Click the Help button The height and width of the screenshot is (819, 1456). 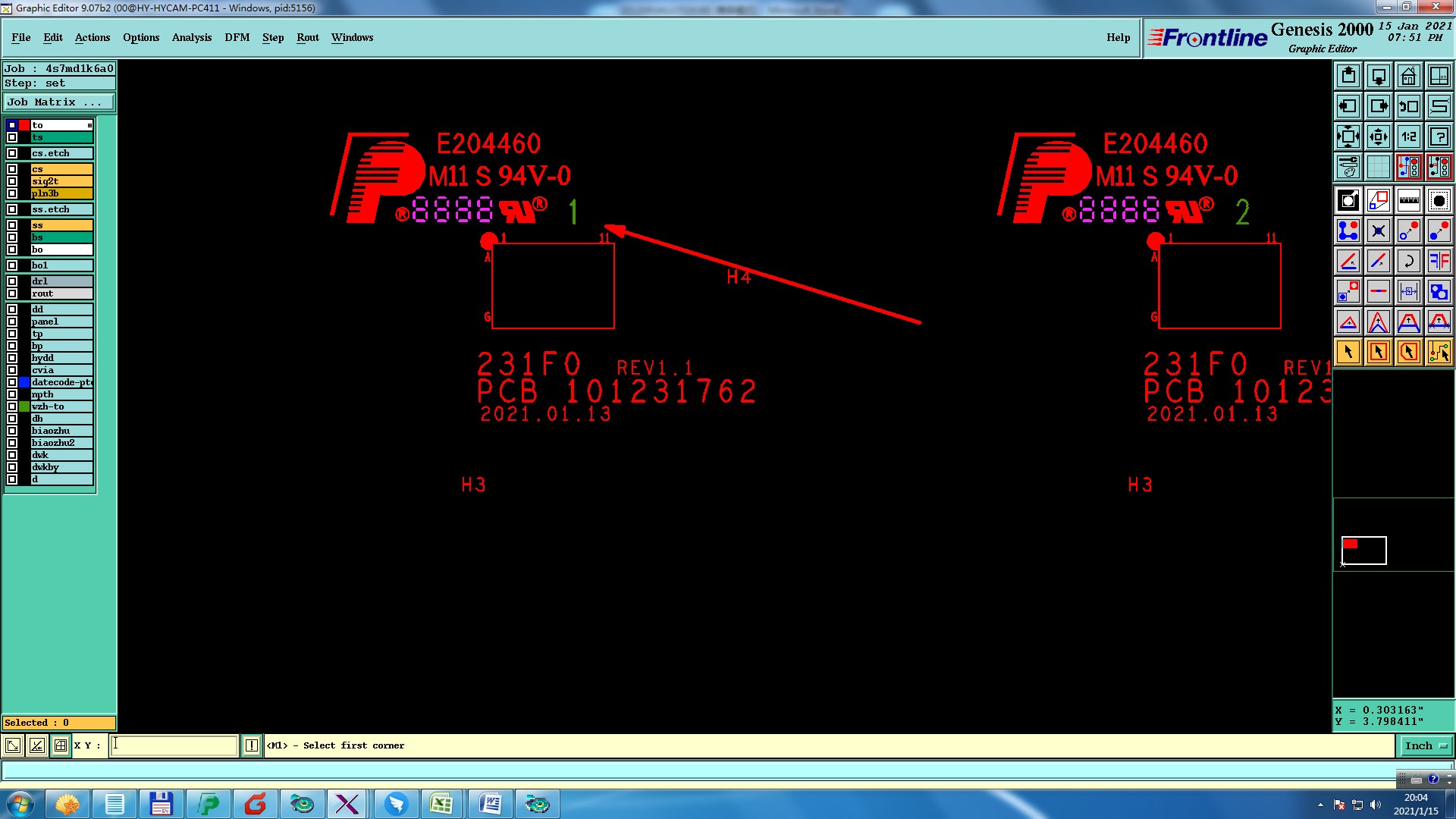tap(1118, 37)
